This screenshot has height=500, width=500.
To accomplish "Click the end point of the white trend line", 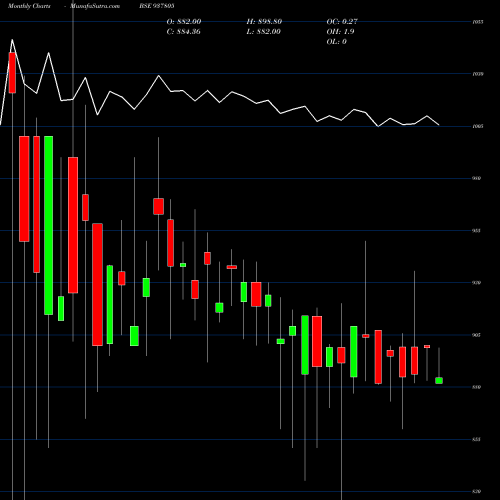I will (x=439, y=125).
